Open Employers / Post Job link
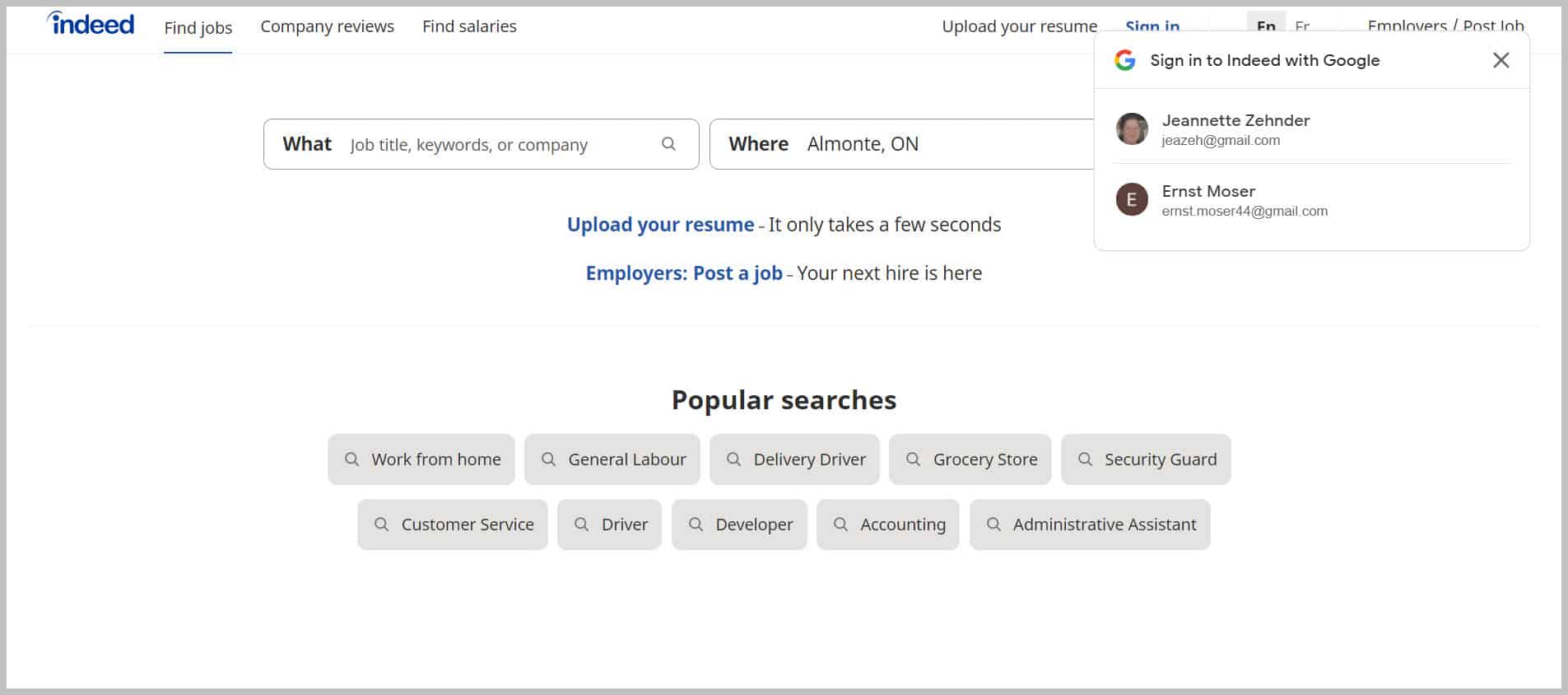 [1445, 26]
